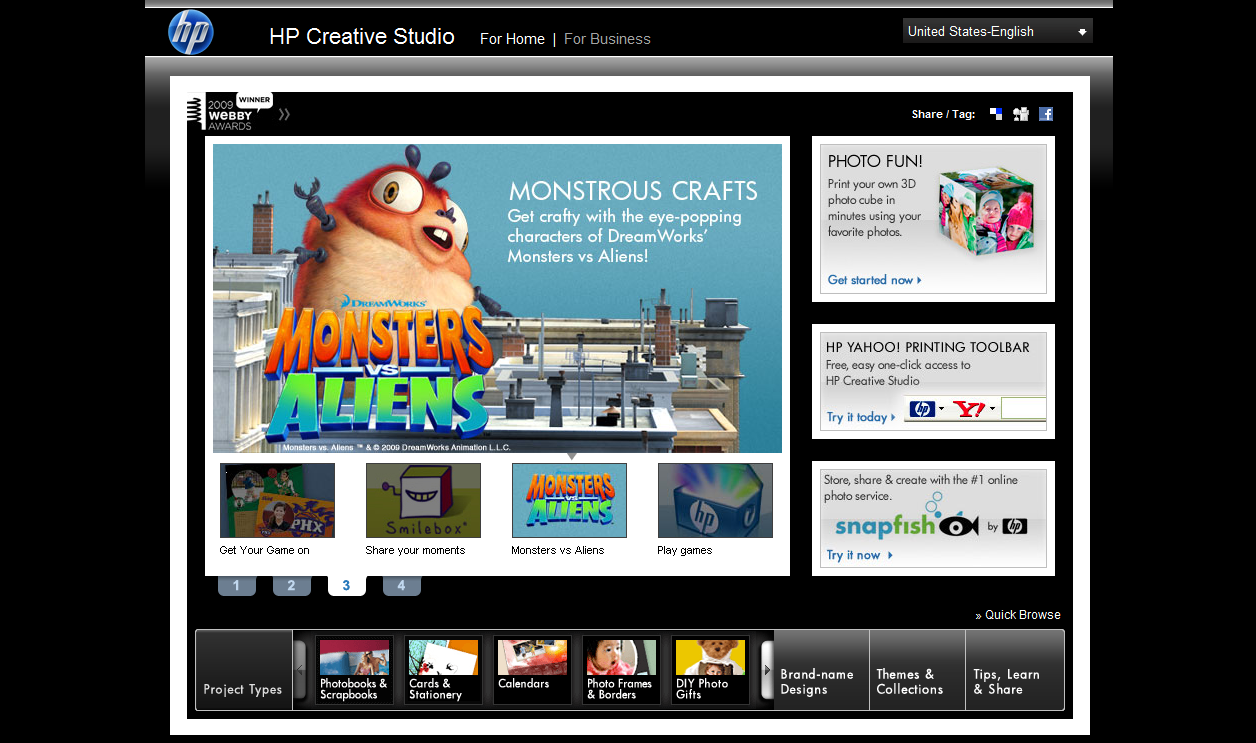
Task: Expand the Quick Browse section
Action: pos(1022,615)
